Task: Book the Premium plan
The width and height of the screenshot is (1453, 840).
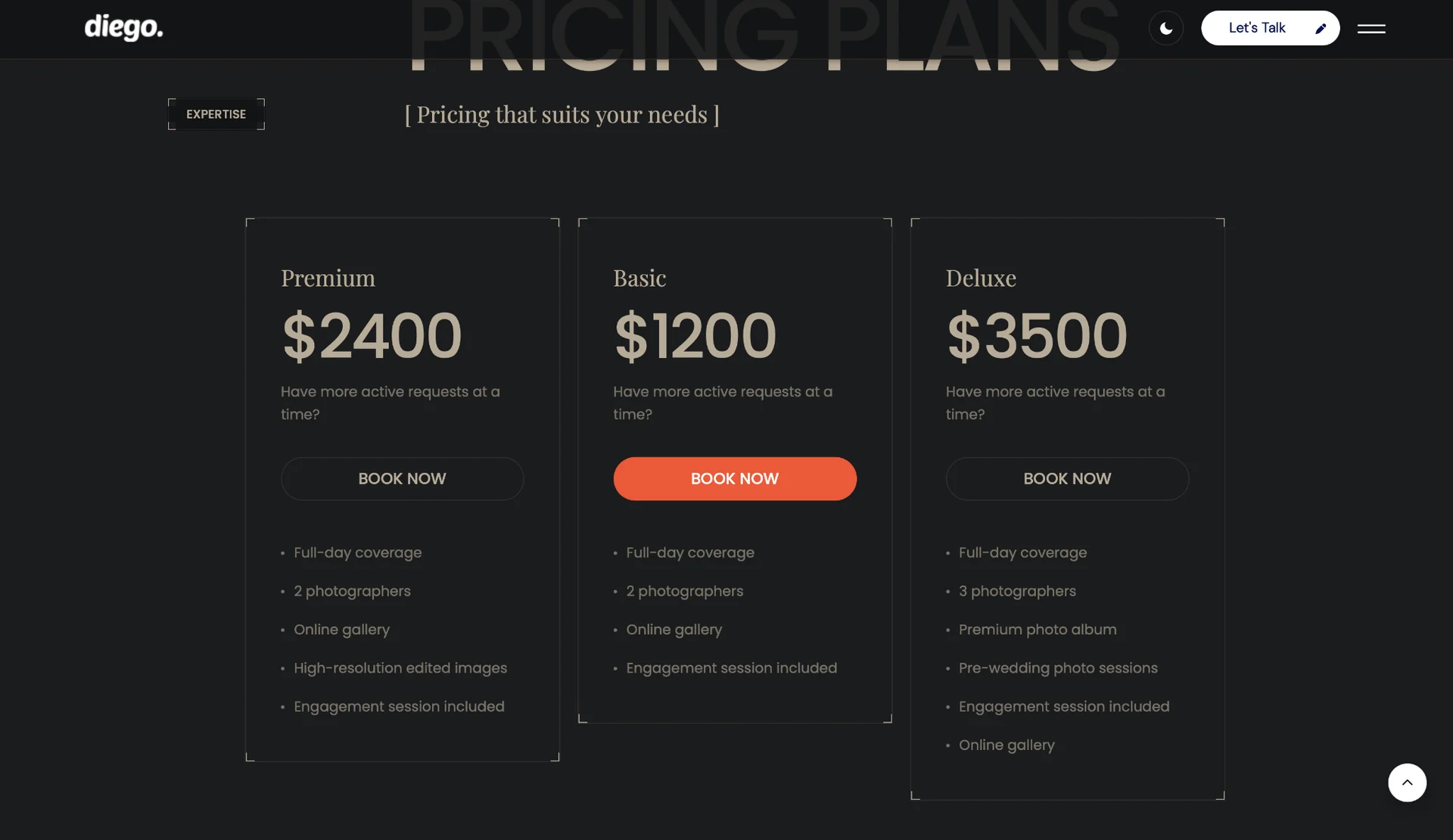Action: (402, 478)
